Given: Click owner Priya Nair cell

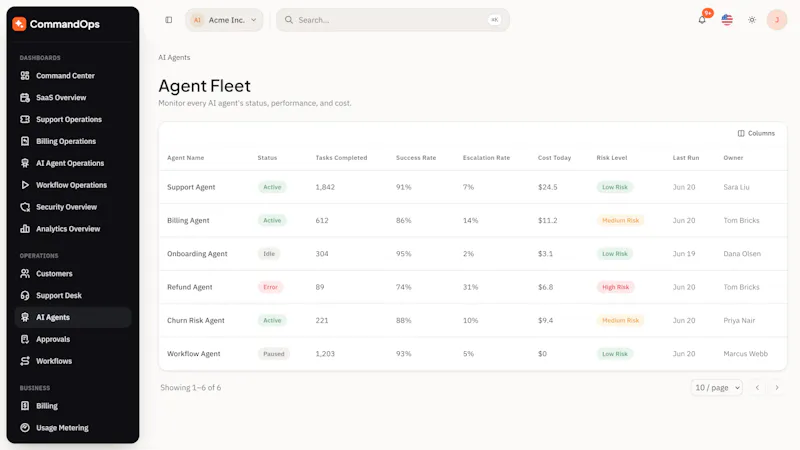Looking at the screenshot, I should 739,320.
